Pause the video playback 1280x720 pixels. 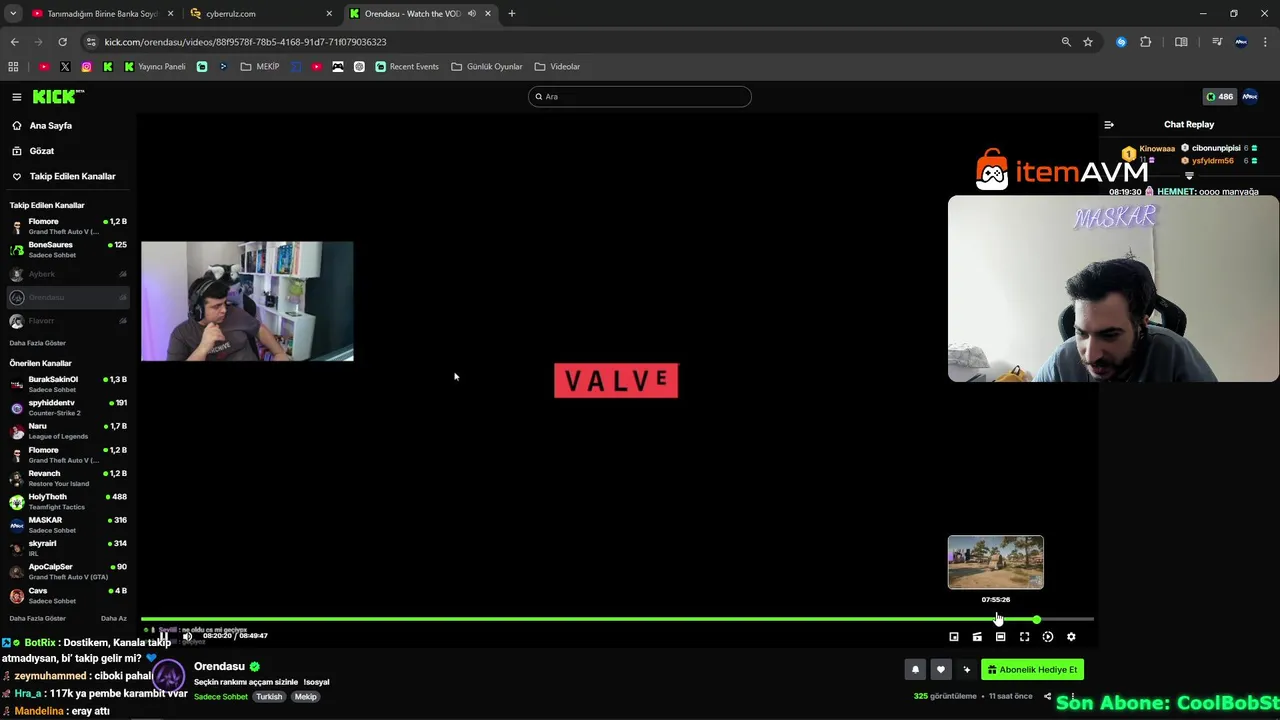163,636
